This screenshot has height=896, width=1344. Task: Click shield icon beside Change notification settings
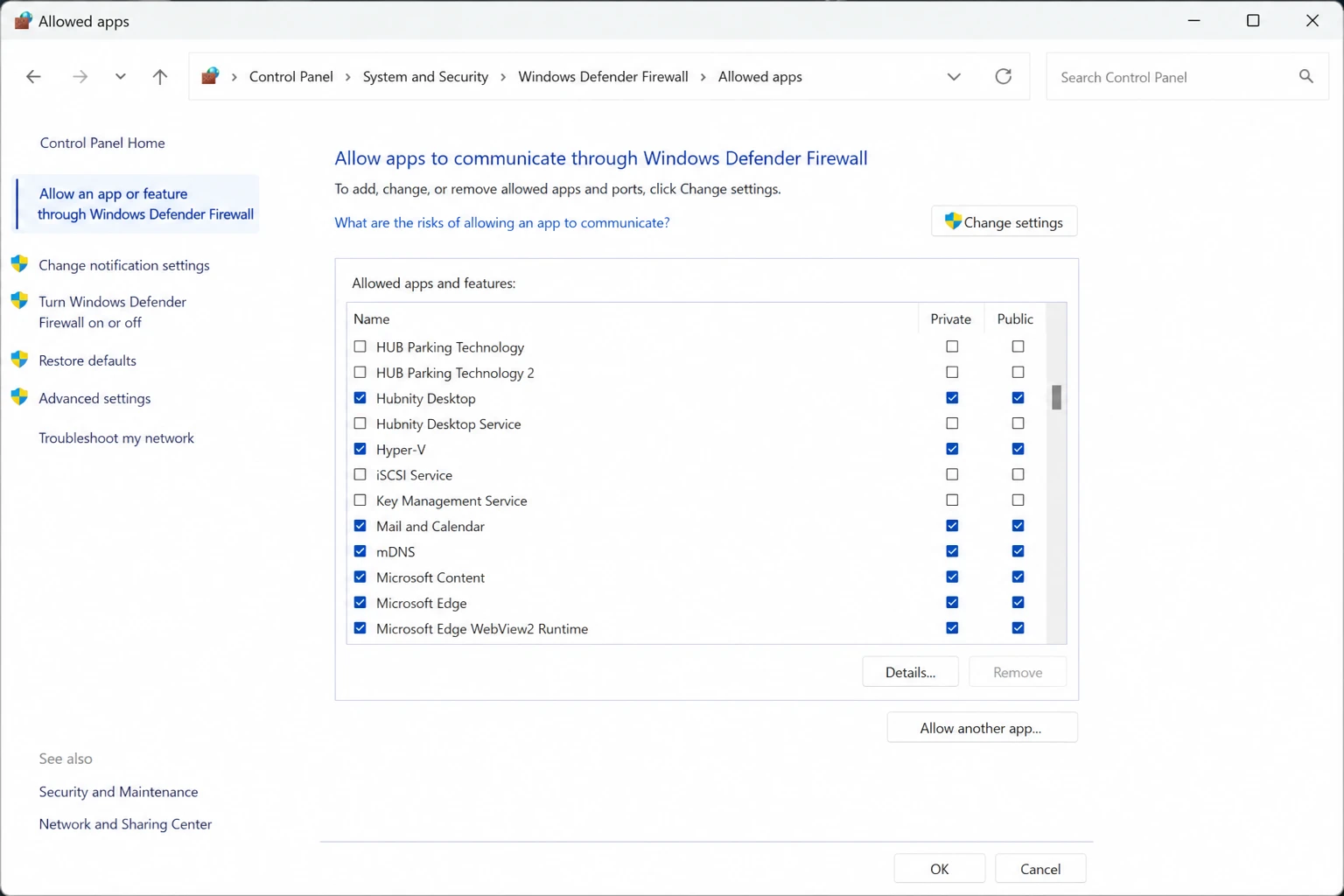tap(19, 264)
